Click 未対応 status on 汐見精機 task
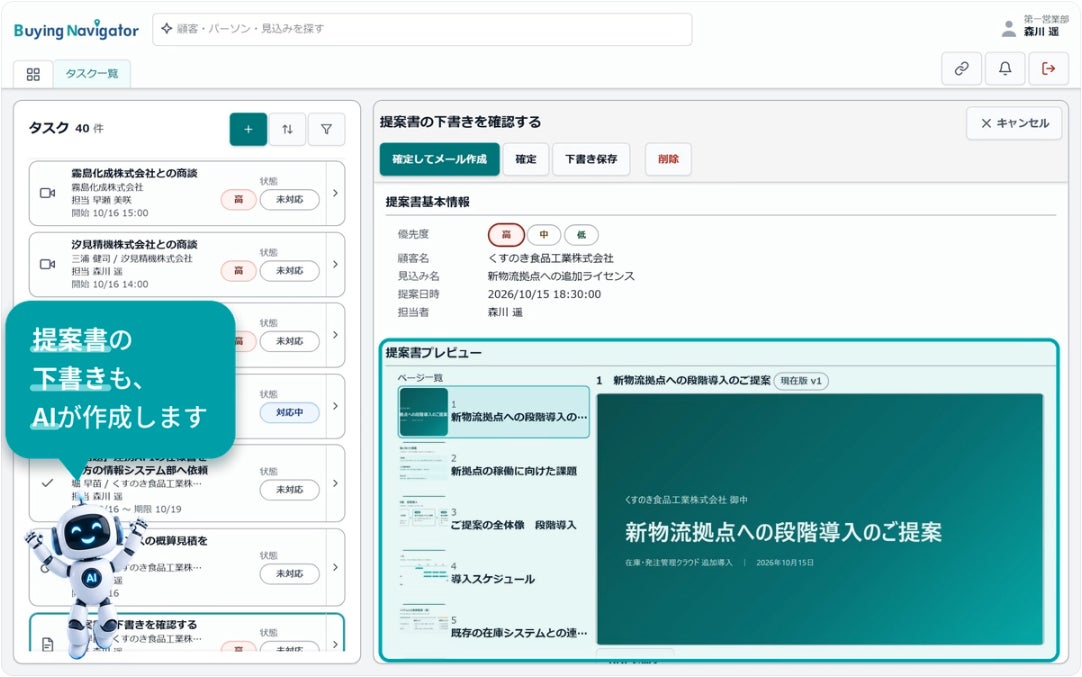1082x677 pixels. 289,271
